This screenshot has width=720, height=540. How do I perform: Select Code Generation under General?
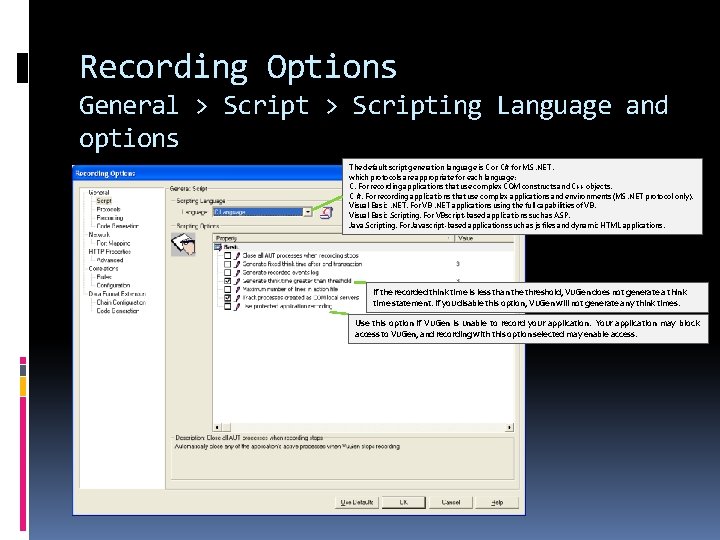(x=117, y=226)
